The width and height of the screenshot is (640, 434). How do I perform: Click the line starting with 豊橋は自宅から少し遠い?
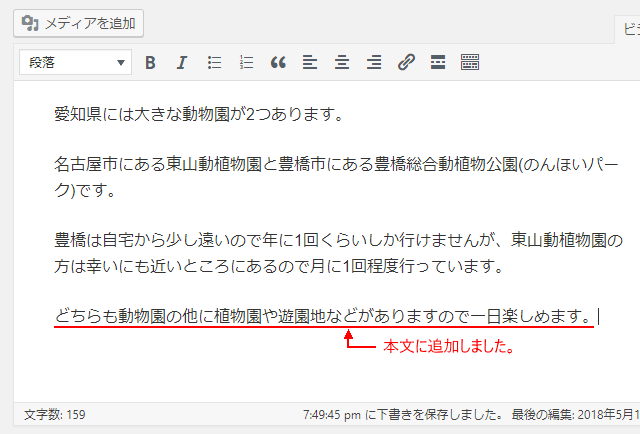point(338,240)
